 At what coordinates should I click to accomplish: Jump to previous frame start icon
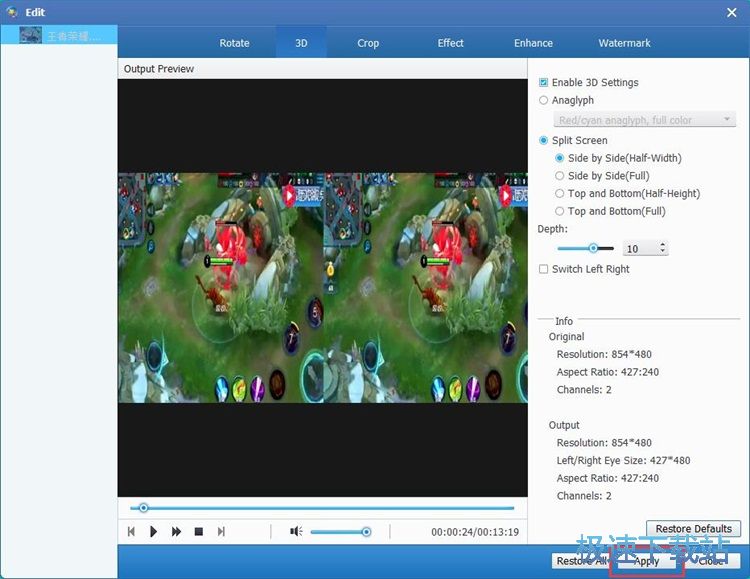[x=131, y=532]
